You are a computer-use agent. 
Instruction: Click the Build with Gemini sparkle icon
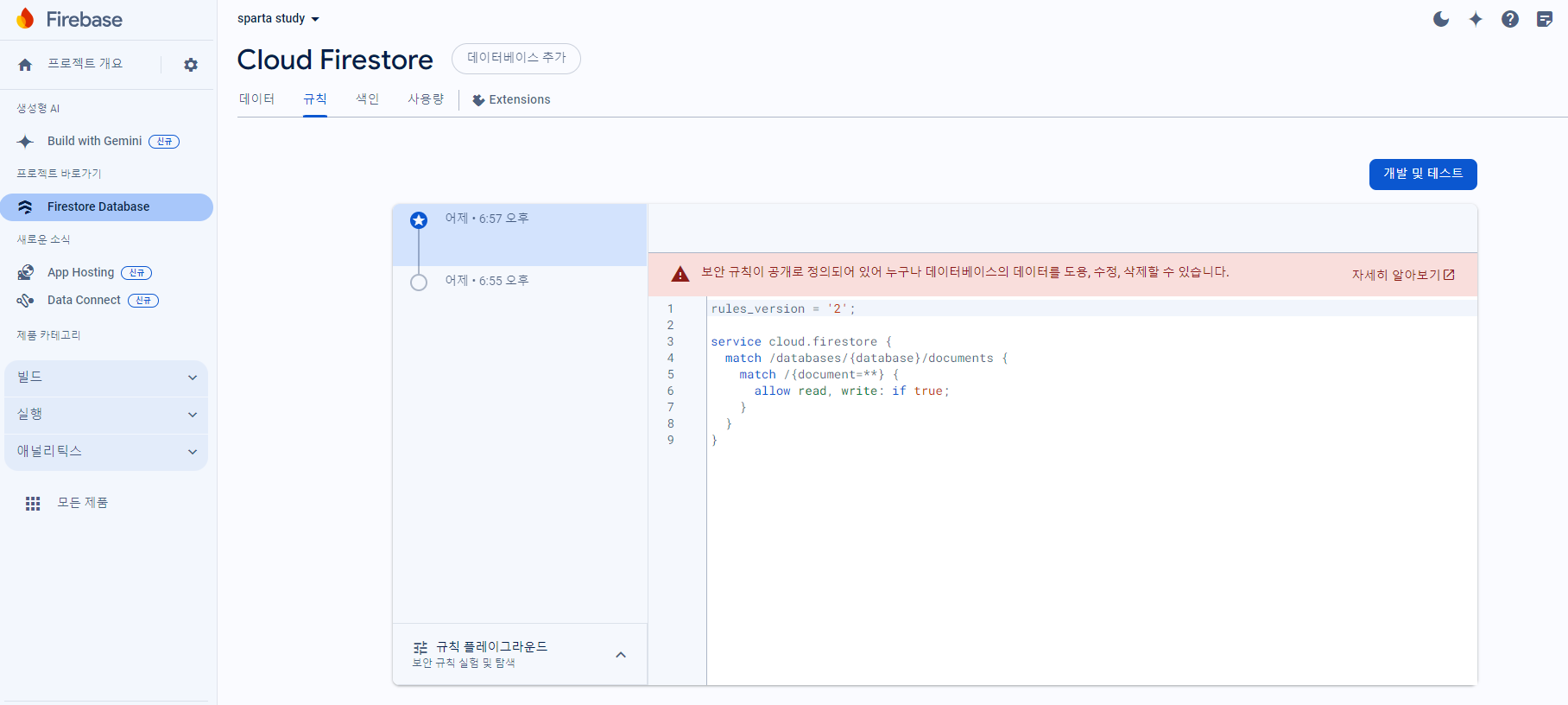pyautogui.click(x=25, y=142)
